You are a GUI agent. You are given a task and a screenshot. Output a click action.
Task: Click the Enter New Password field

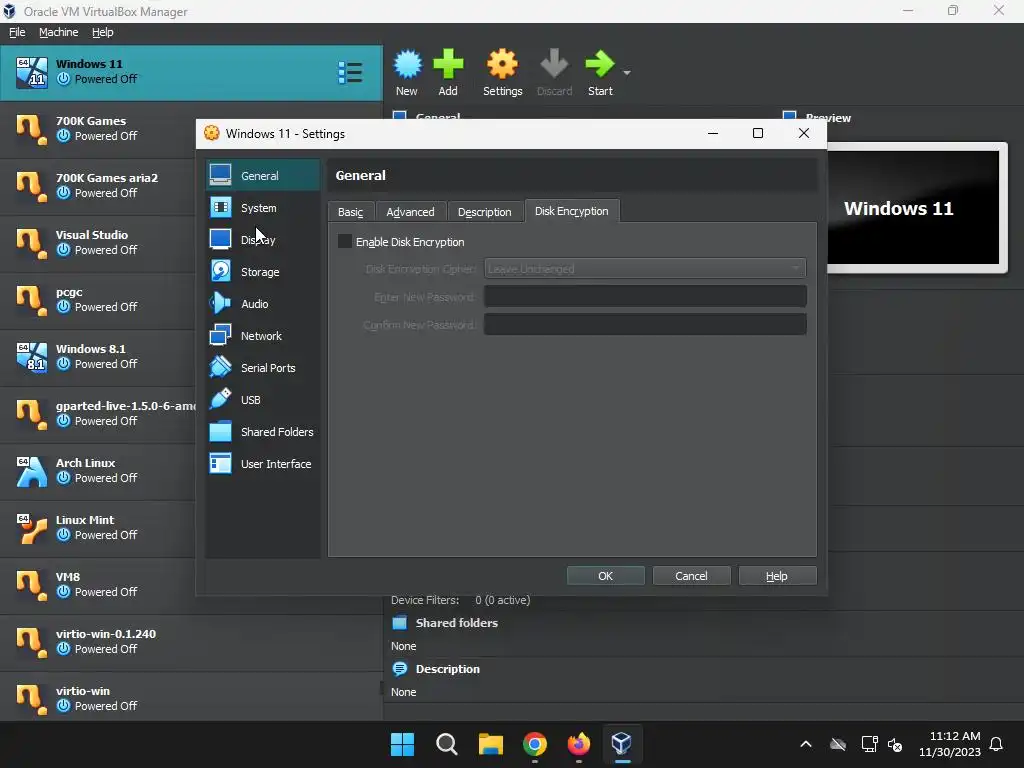tap(645, 296)
